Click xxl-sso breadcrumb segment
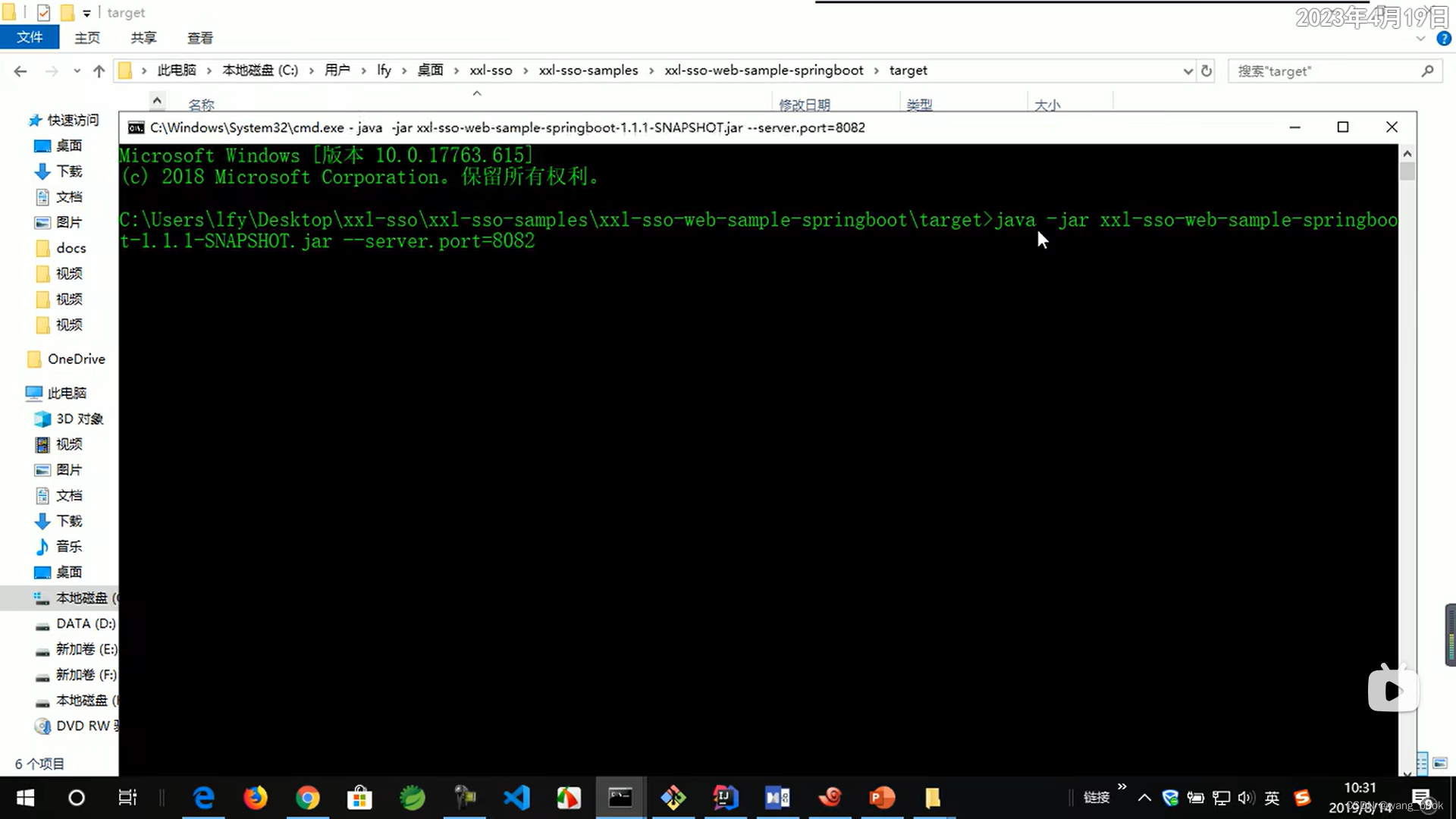The image size is (1456, 819). point(491,70)
